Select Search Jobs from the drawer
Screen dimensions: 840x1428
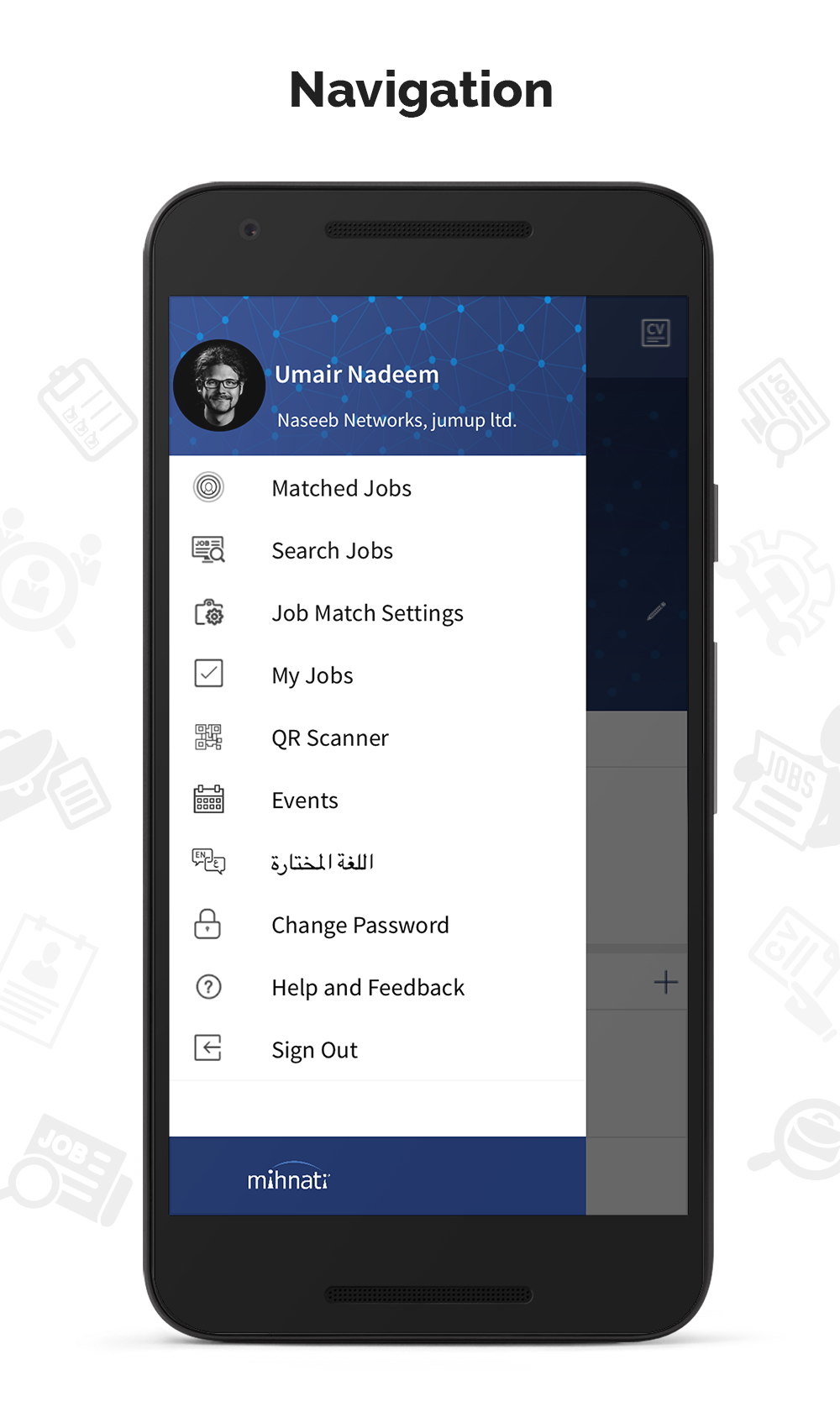point(377,550)
